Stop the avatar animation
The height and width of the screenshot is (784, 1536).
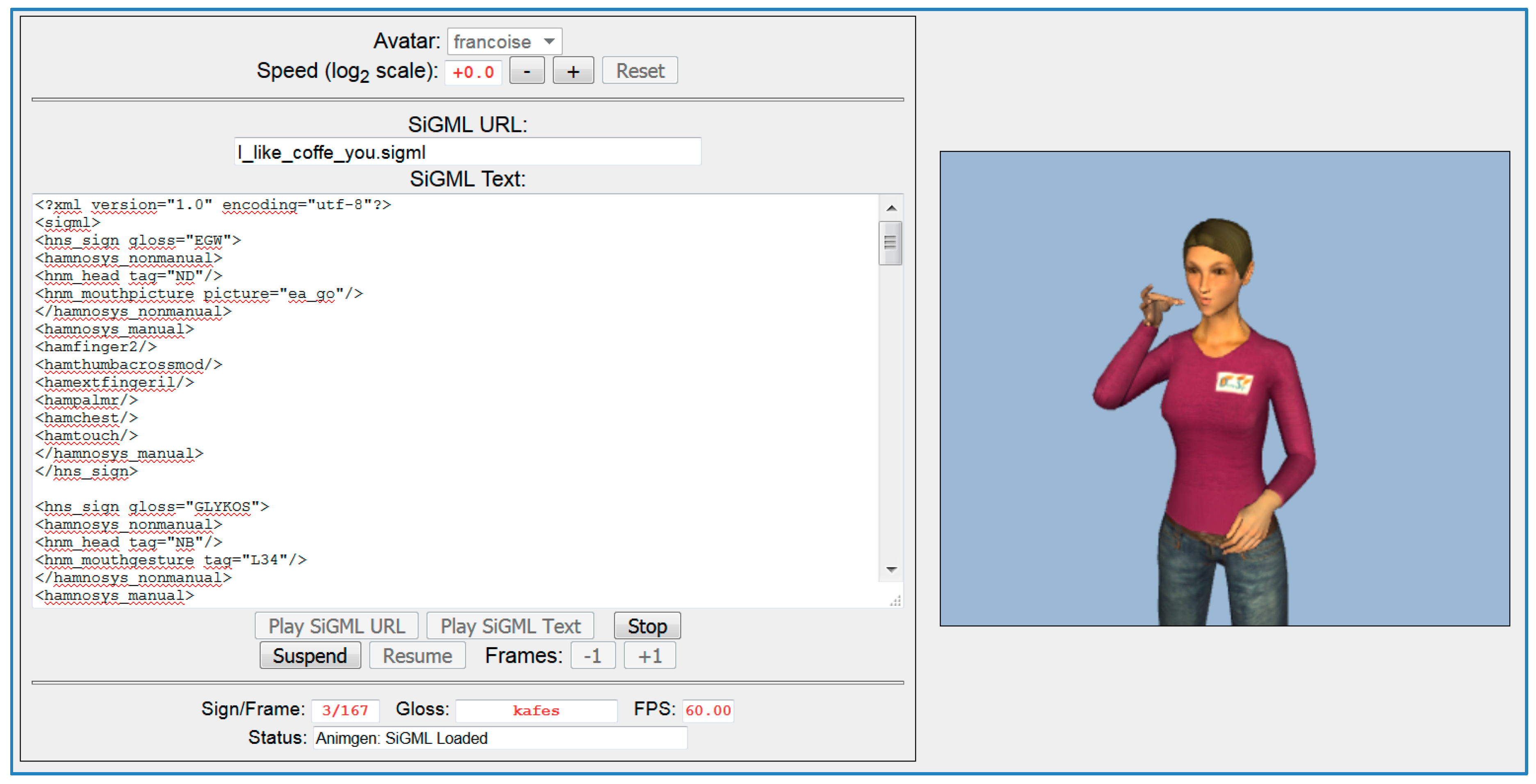647,626
